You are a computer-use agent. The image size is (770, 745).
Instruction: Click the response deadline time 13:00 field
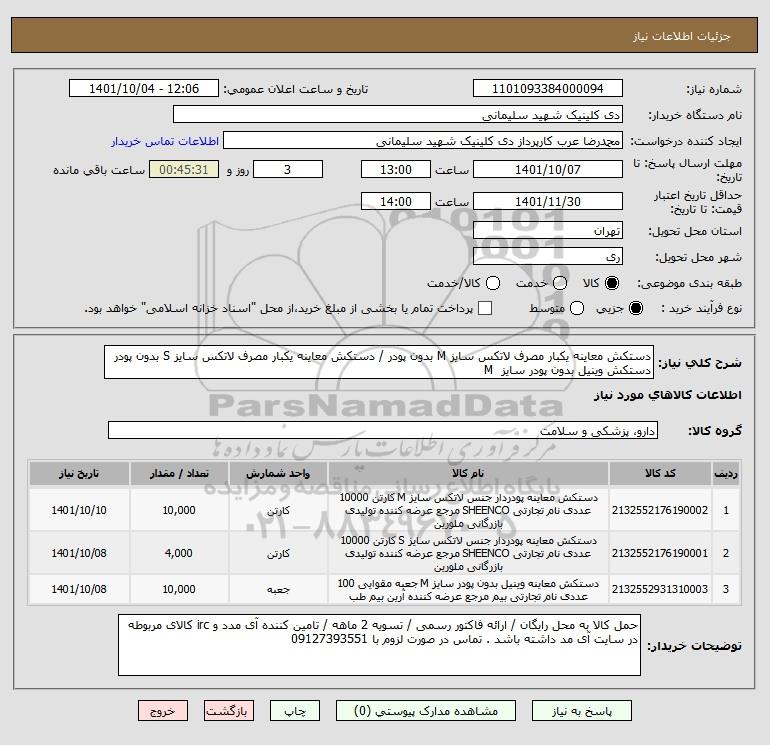pyautogui.click(x=396, y=169)
